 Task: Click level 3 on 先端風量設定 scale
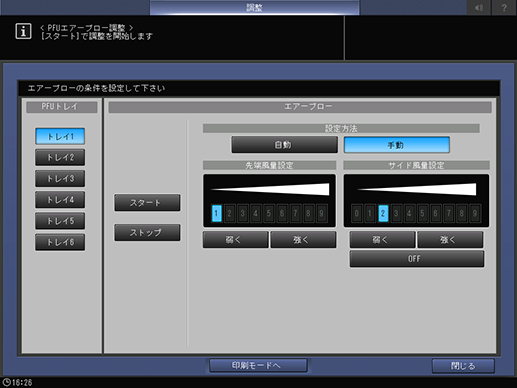click(243, 213)
